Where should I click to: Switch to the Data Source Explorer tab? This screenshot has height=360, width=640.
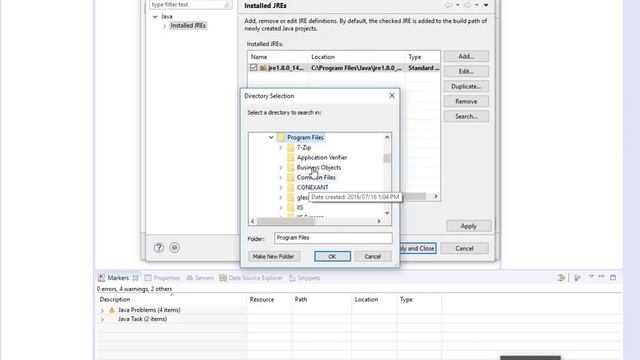251,278
